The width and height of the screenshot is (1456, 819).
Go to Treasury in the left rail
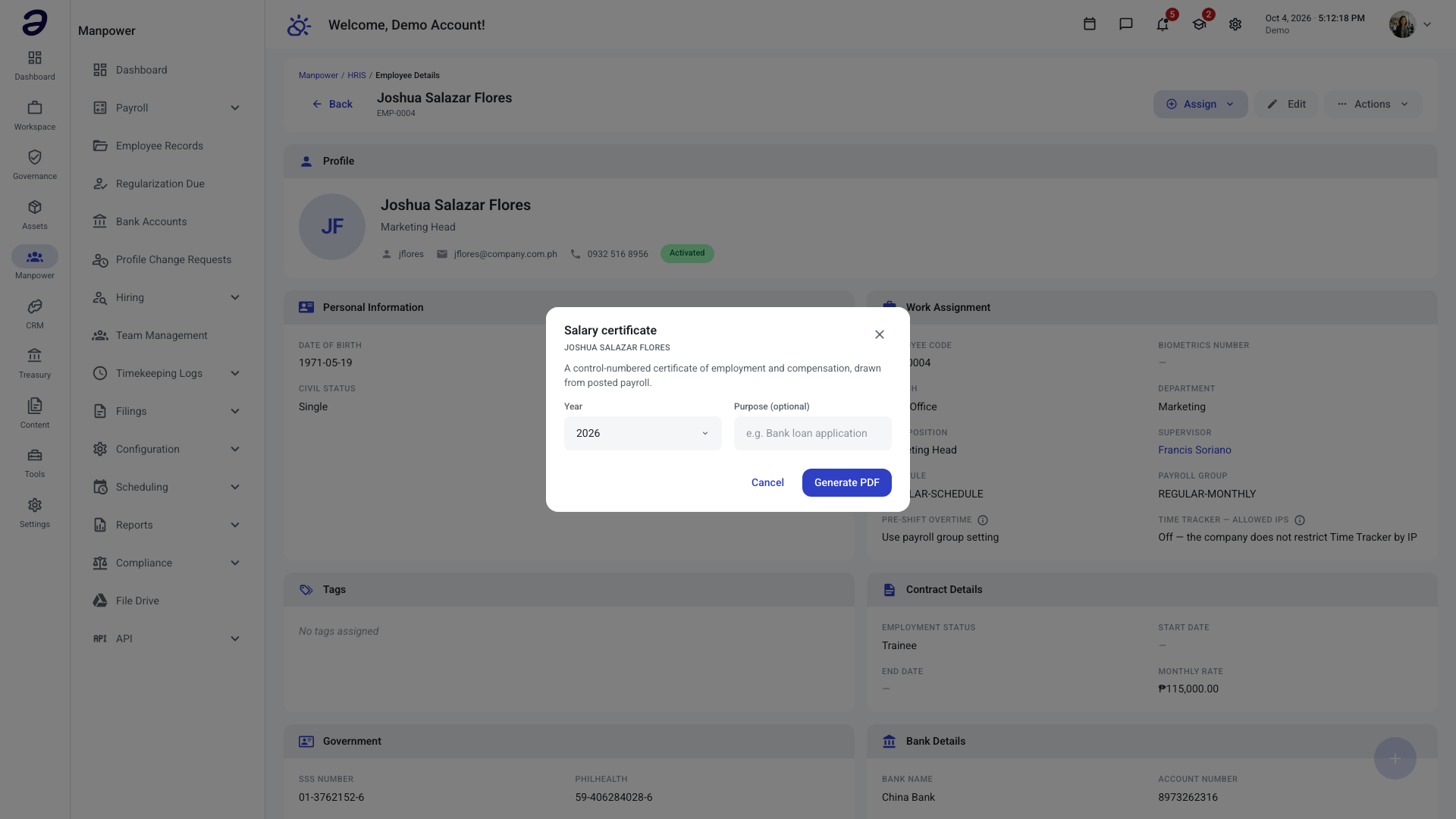(35, 363)
